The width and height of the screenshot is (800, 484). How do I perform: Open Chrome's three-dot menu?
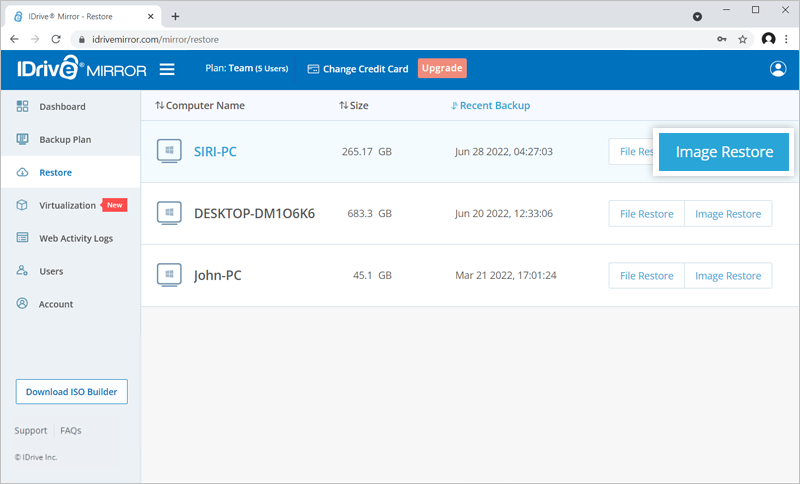tap(786, 39)
